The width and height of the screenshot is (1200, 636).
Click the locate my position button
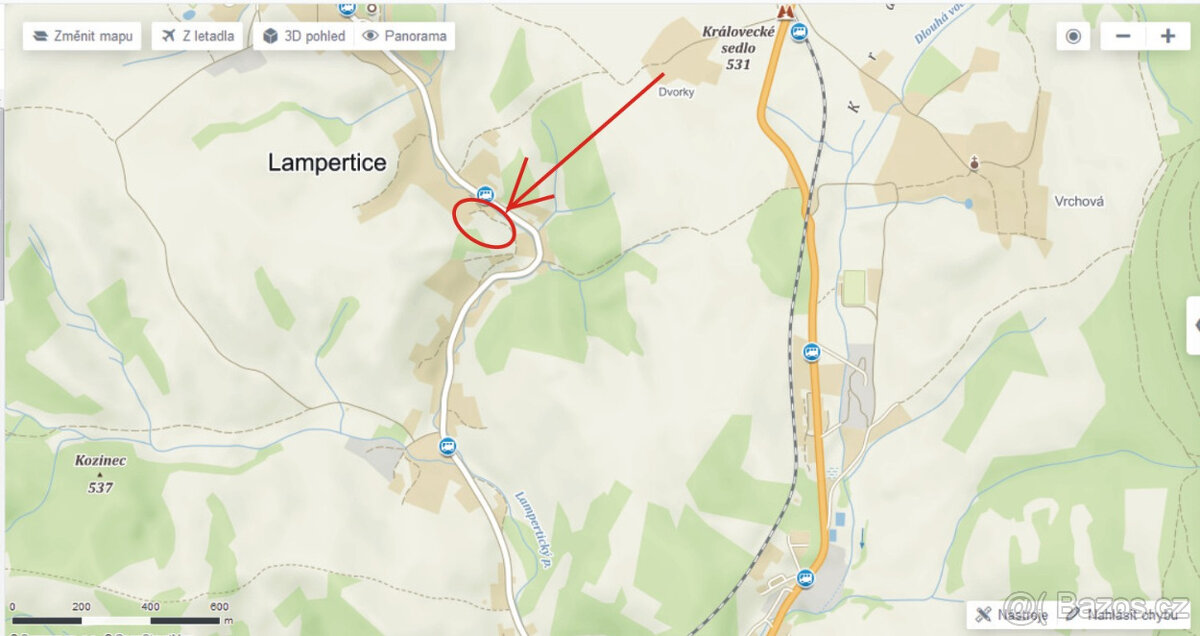click(x=1073, y=36)
